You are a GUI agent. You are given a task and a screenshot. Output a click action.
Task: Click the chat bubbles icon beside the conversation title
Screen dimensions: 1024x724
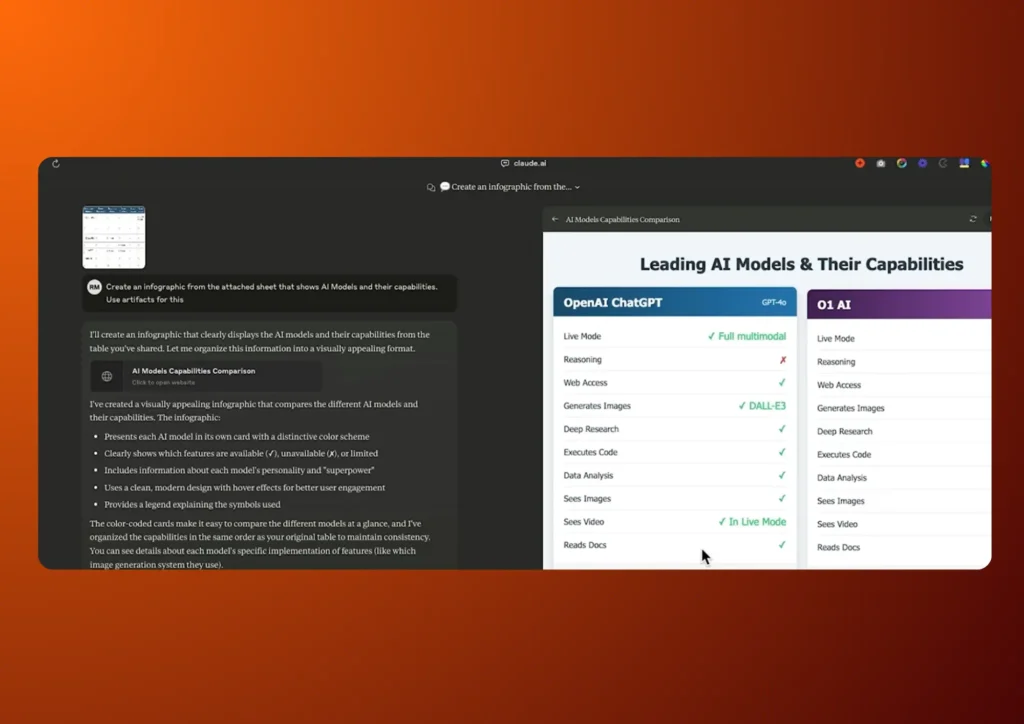[431, 187]
